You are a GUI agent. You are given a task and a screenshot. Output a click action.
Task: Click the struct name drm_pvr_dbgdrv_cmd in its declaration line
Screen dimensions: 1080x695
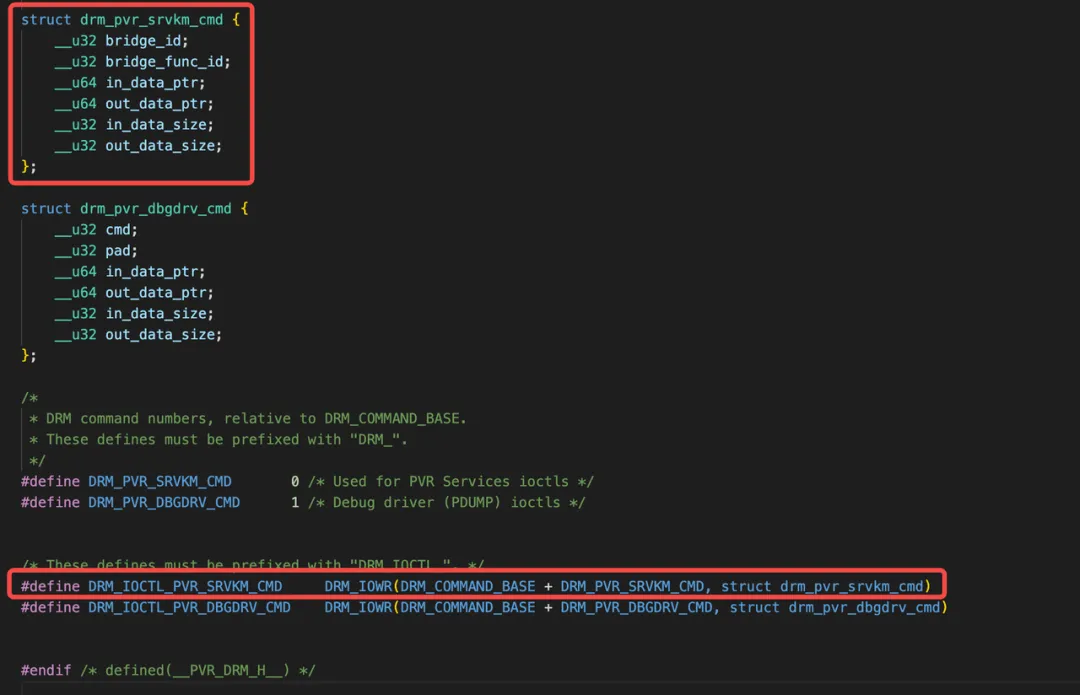(156, 209)
